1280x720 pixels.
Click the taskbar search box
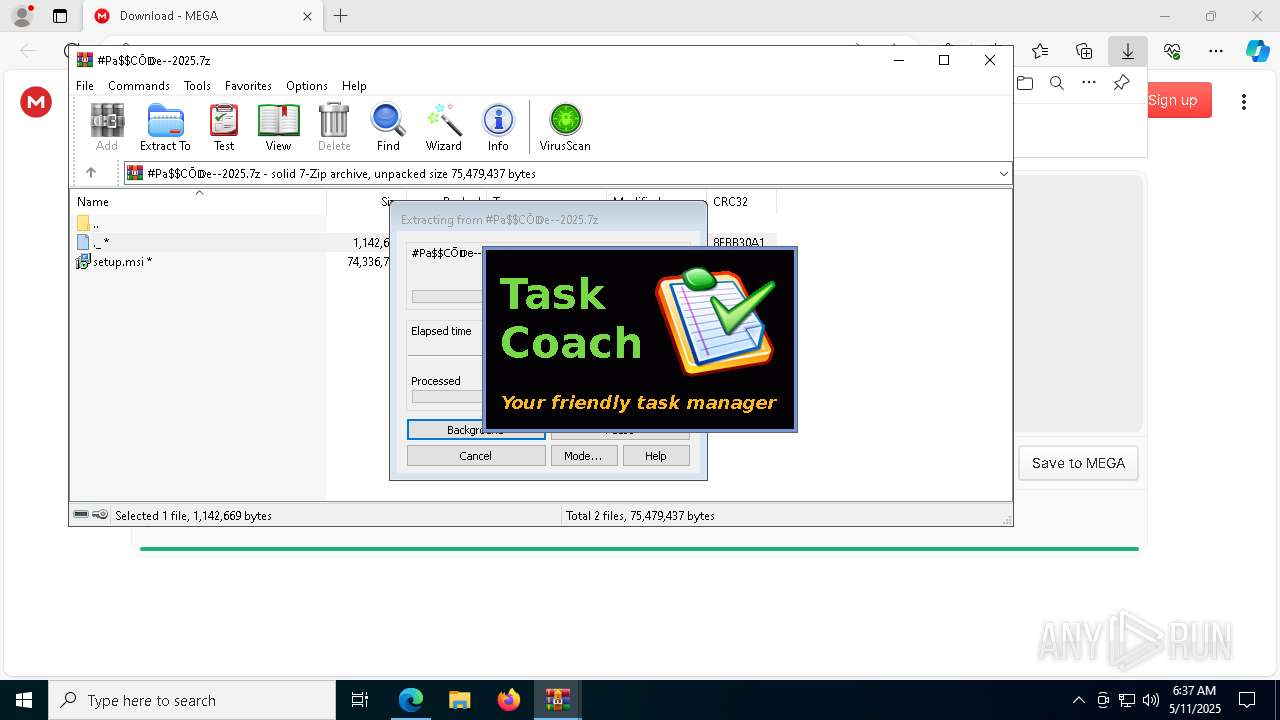192,700
